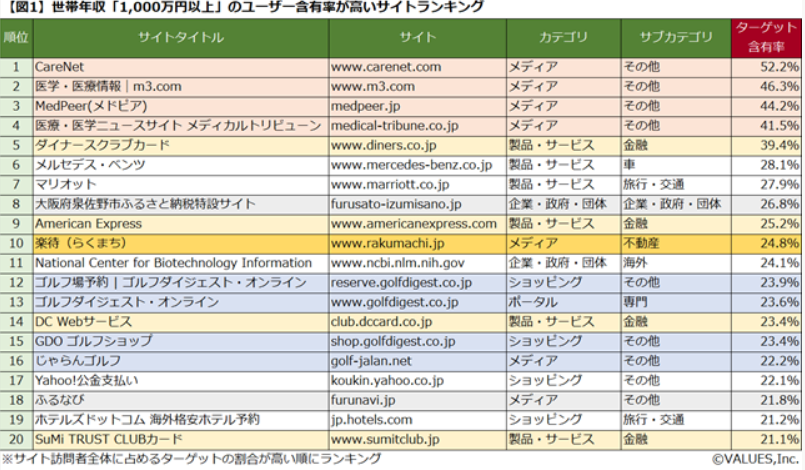Click the ©VALUES,Inc. credit text
The width and height of the screenshot is (805, 470).
pyautogui.click(x=756, y=459)
